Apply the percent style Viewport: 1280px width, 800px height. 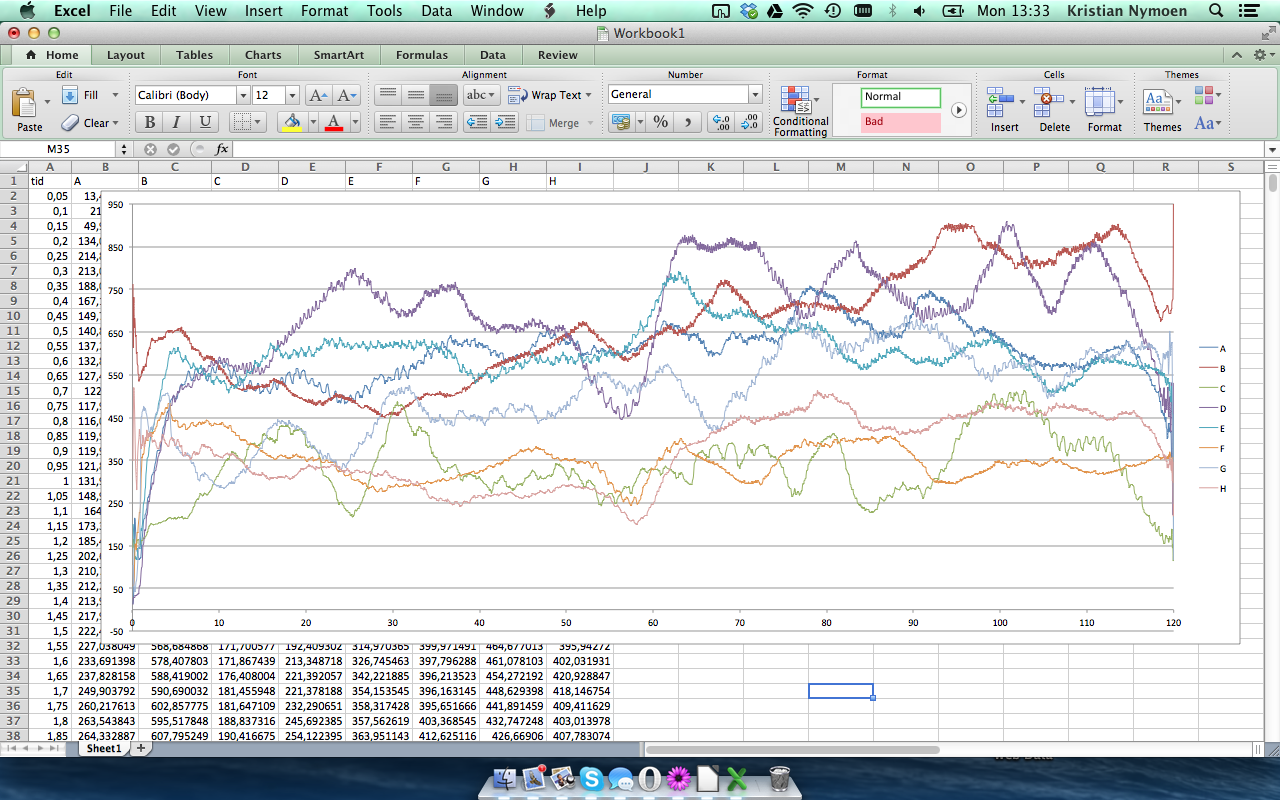tap(660, 122)
